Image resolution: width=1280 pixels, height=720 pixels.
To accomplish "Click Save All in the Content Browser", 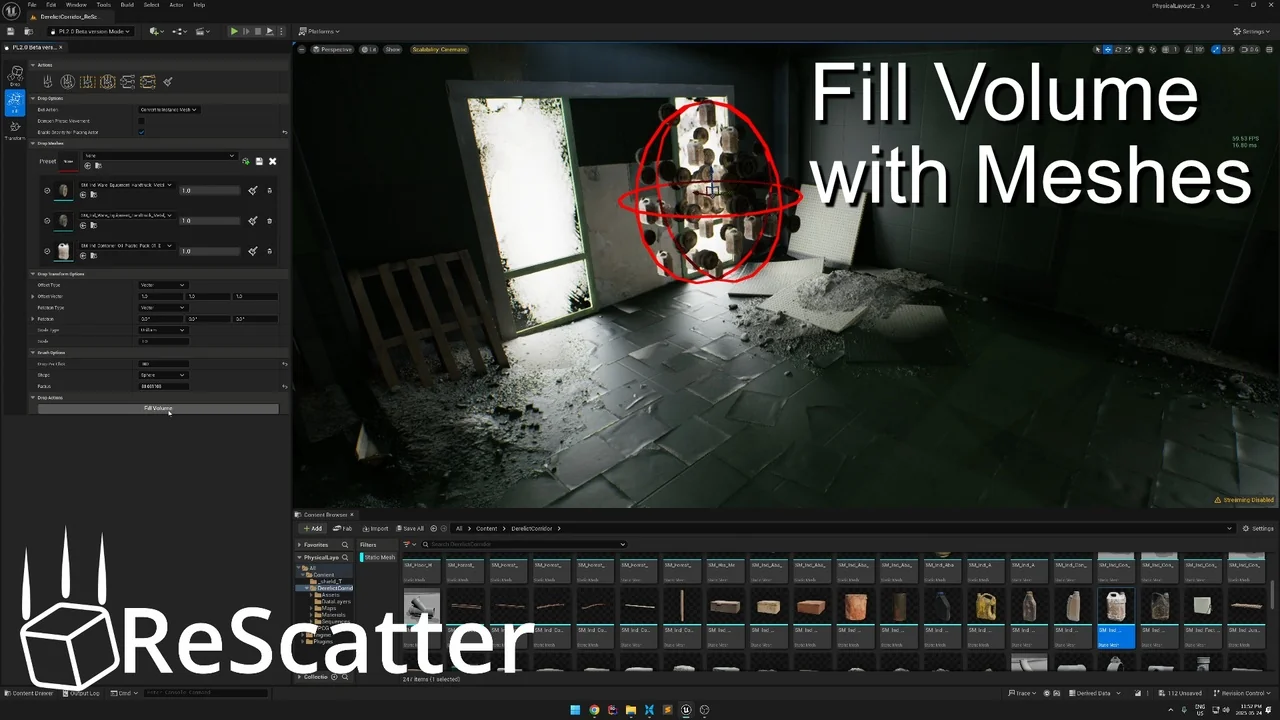I will [x=410, y=528].
